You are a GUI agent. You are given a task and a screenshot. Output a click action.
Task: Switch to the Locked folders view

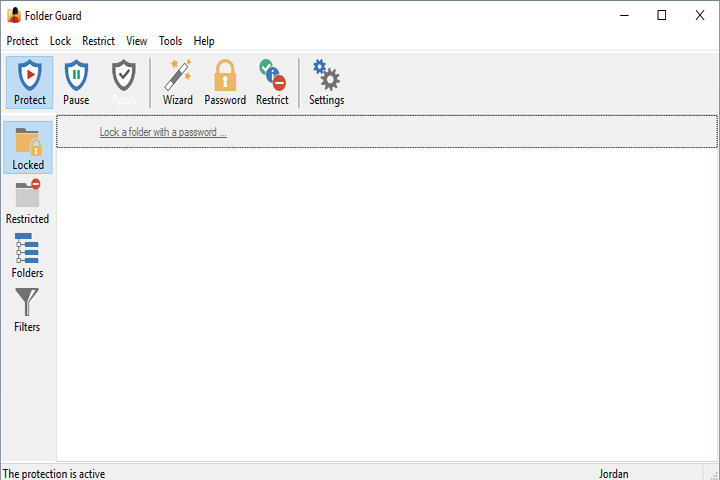[x=28, y=148]
